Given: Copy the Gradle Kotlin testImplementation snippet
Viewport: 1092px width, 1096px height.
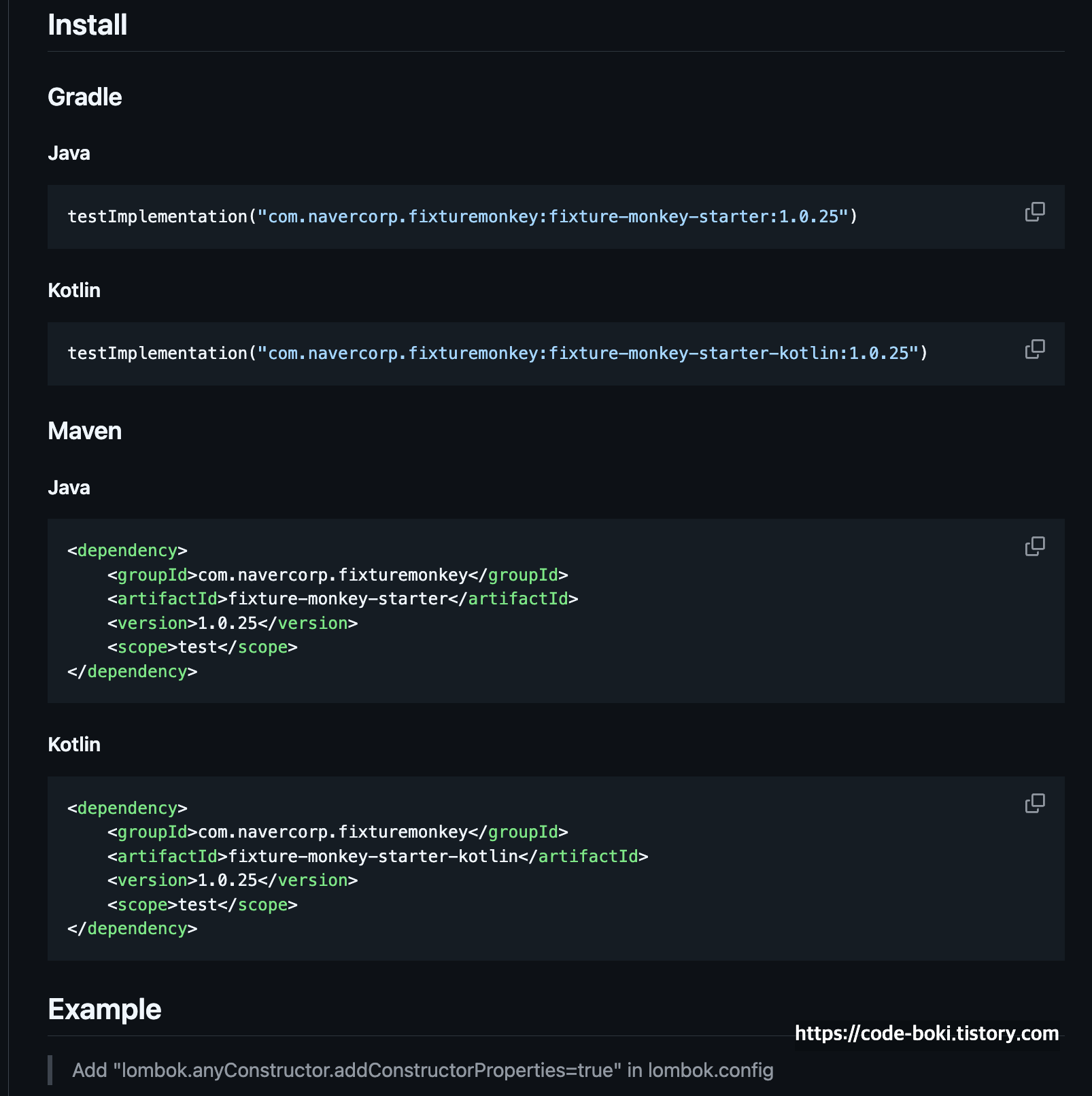Looking at the screenshot, I should [1035, 349].
